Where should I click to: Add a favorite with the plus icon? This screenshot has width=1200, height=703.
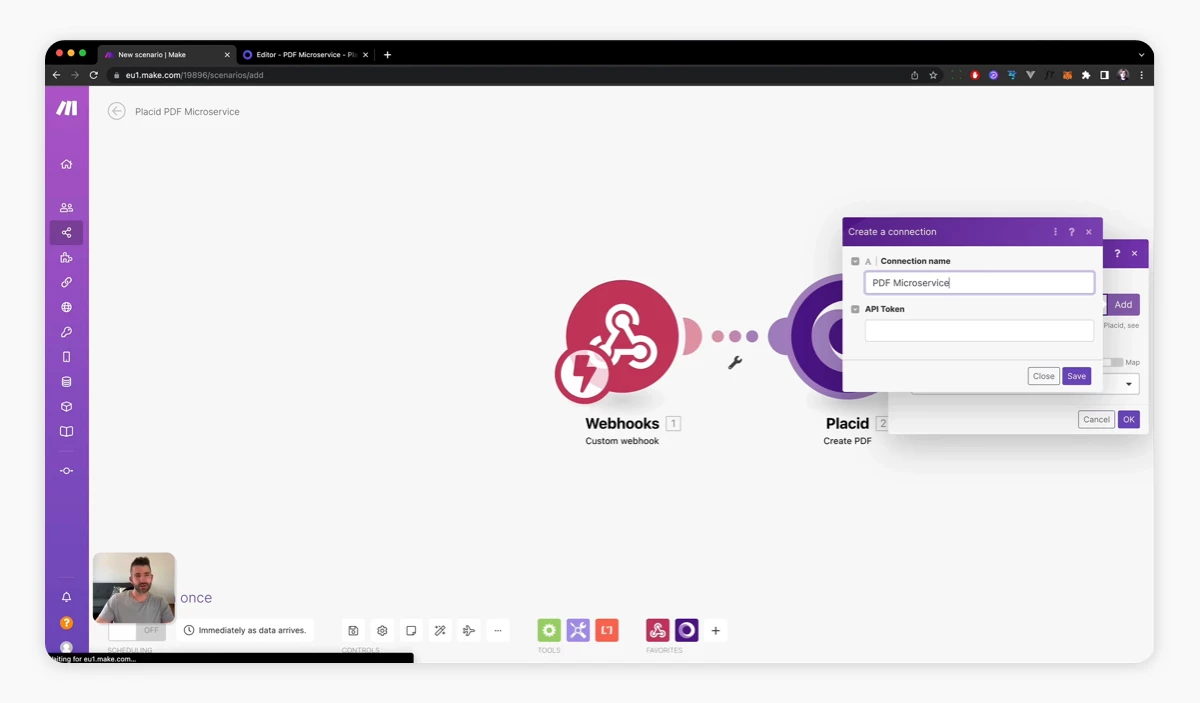(x=715, y=631)
